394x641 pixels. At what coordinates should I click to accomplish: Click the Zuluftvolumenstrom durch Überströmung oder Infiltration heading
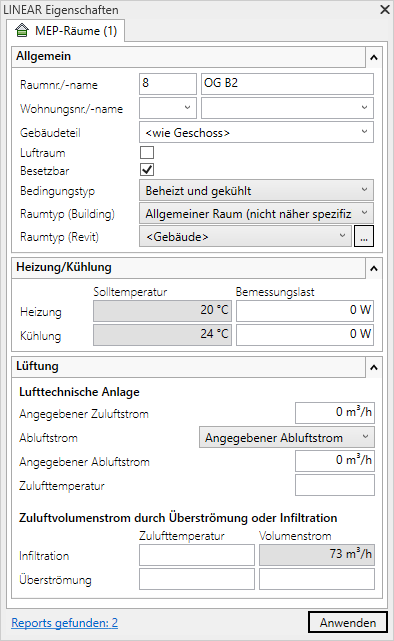point(178,518)
